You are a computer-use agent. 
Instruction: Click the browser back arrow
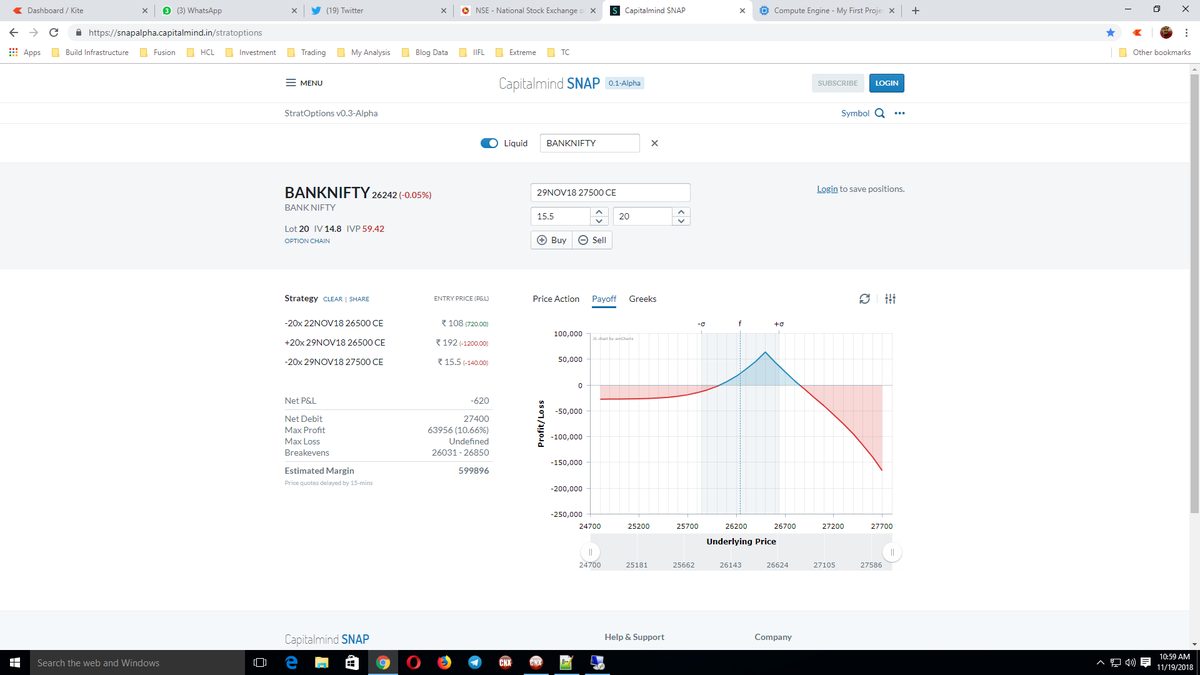[x=14, y=32]
